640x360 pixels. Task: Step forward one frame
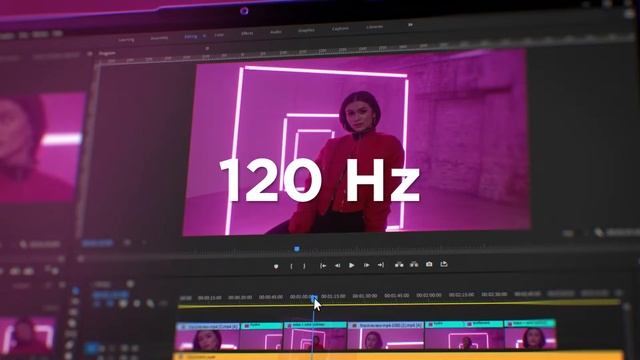367,265
